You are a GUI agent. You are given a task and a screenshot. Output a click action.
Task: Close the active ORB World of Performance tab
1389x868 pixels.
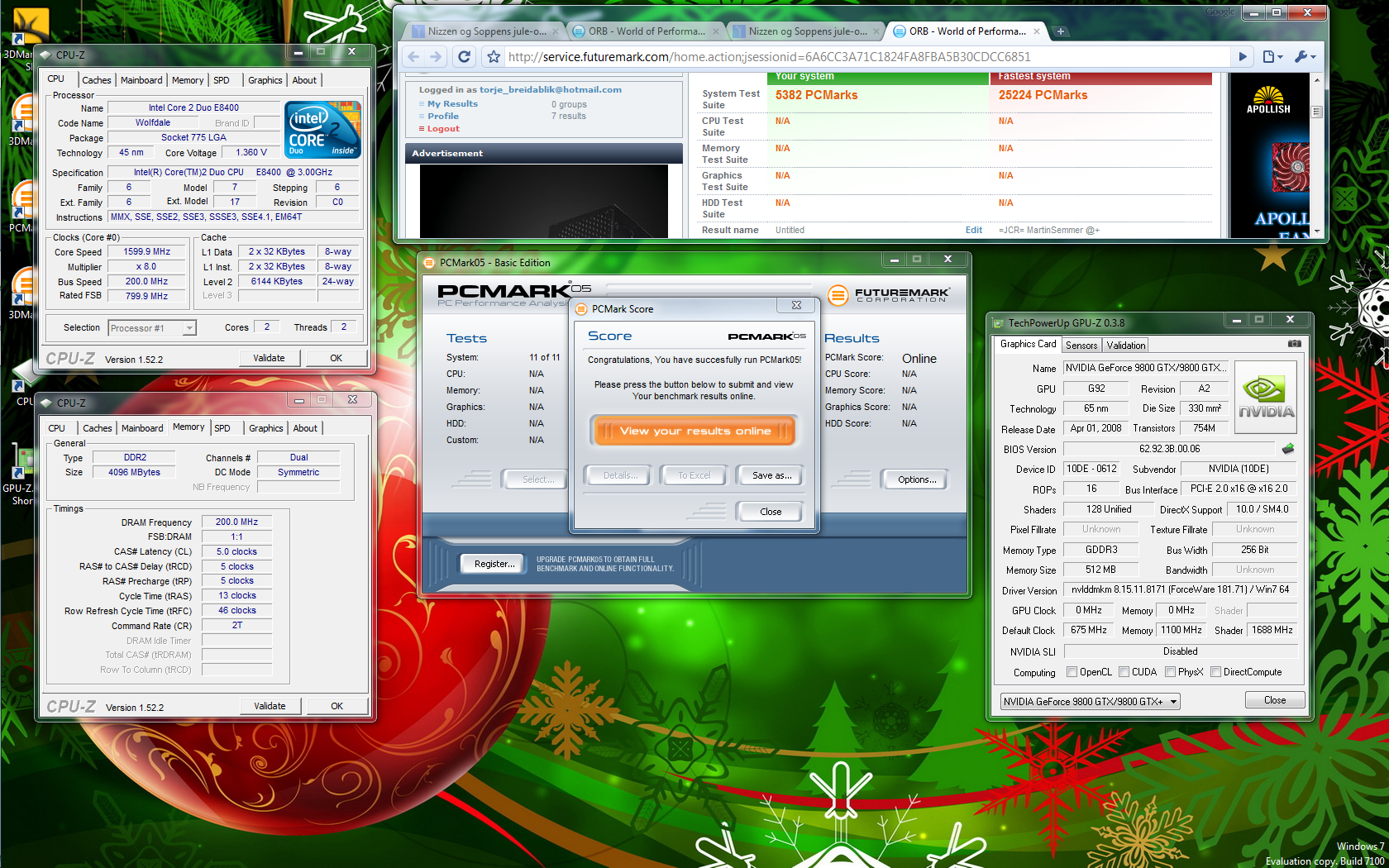(x=1037, y=31)
